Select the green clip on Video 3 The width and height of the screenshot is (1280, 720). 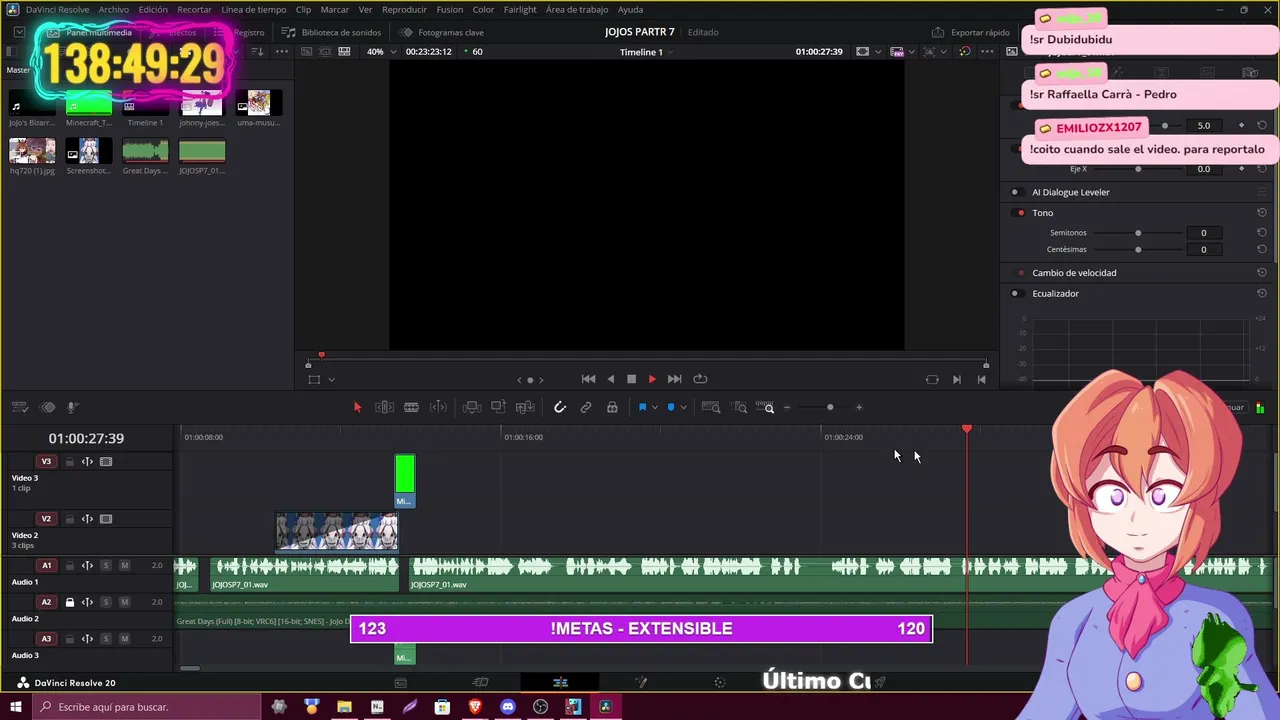[404, 480]
